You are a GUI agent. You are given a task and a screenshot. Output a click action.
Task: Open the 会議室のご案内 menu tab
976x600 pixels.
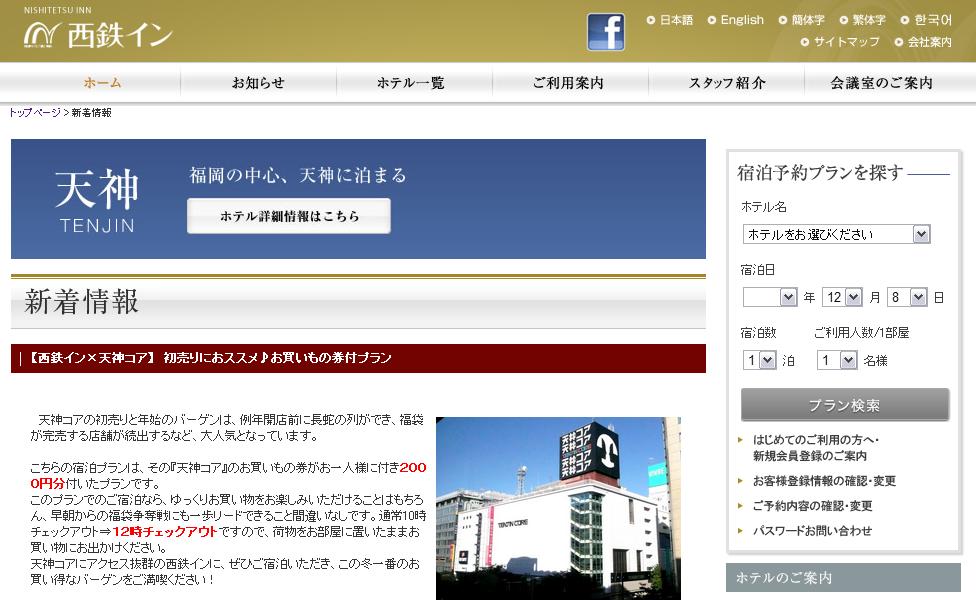pyautogui.click(x=881, y=83)
